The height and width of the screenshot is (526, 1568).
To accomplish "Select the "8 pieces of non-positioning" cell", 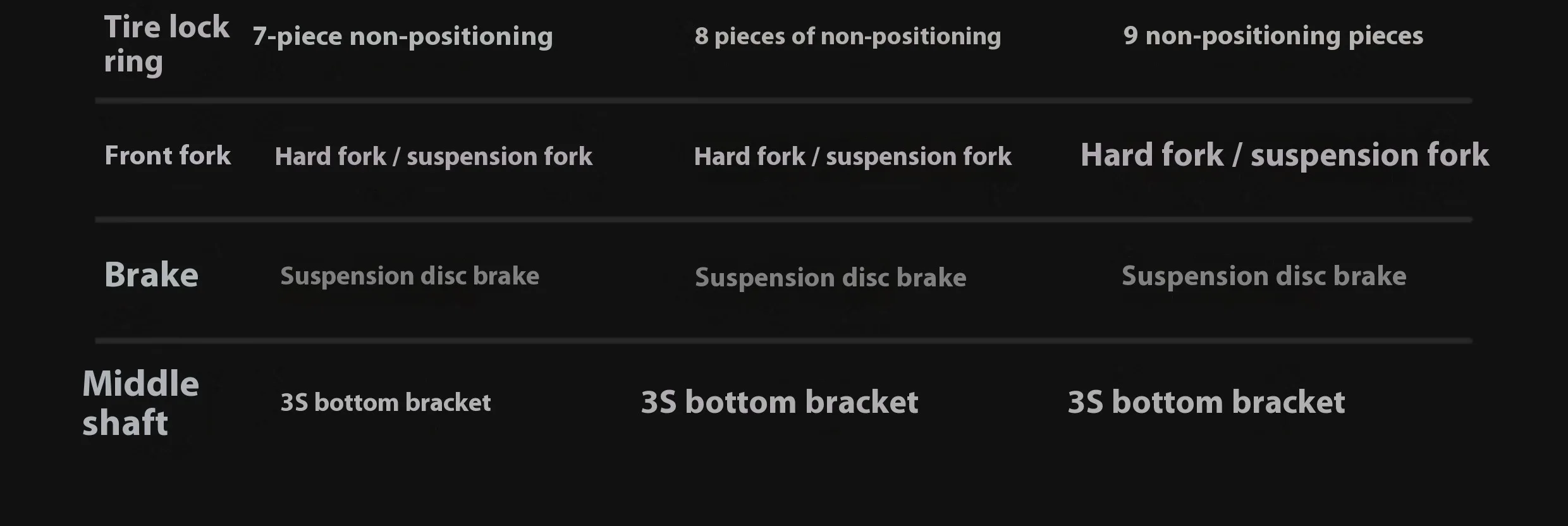I will pos(847,37).
